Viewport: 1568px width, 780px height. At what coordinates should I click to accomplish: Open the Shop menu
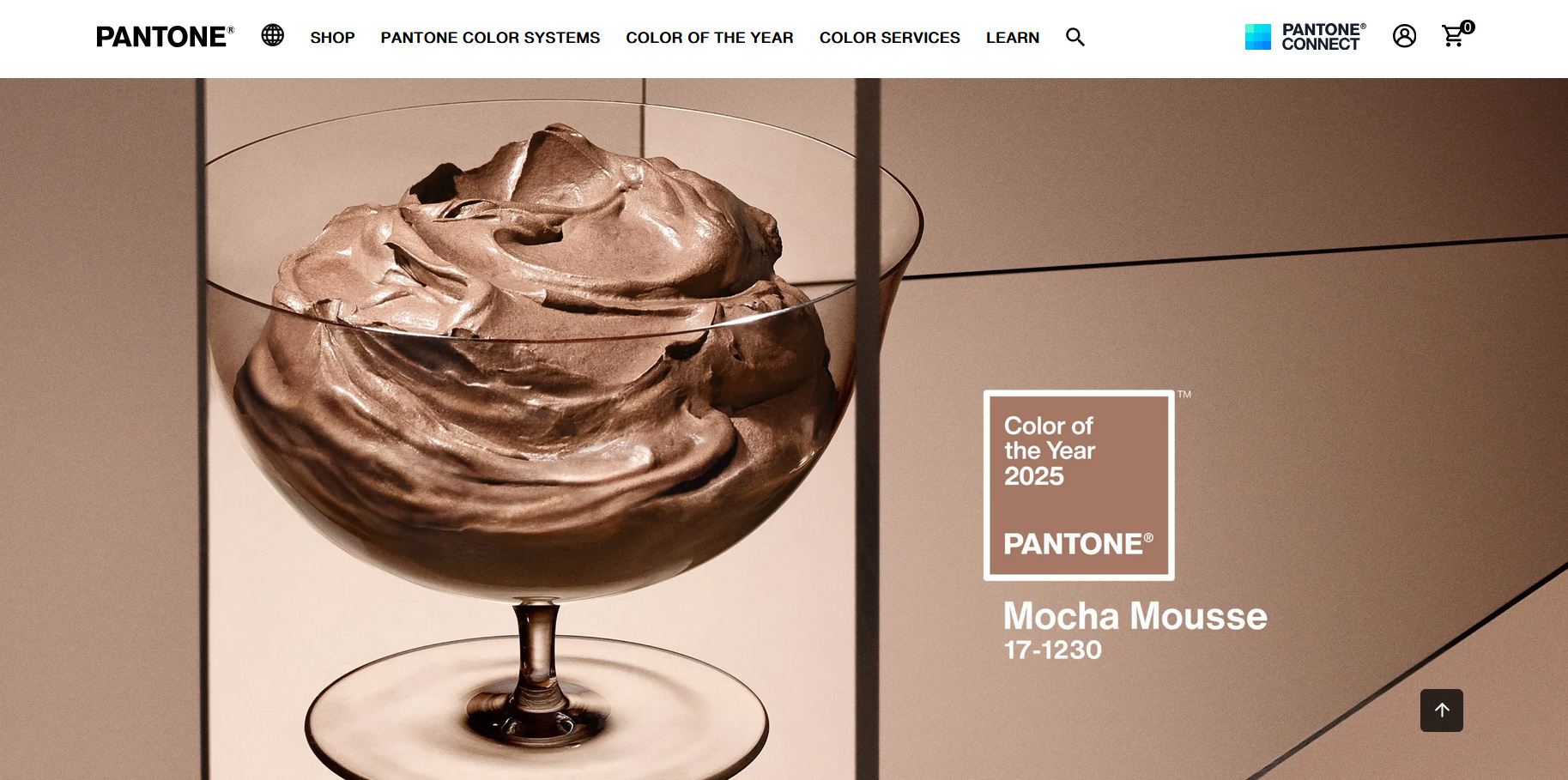pos(333,38)
